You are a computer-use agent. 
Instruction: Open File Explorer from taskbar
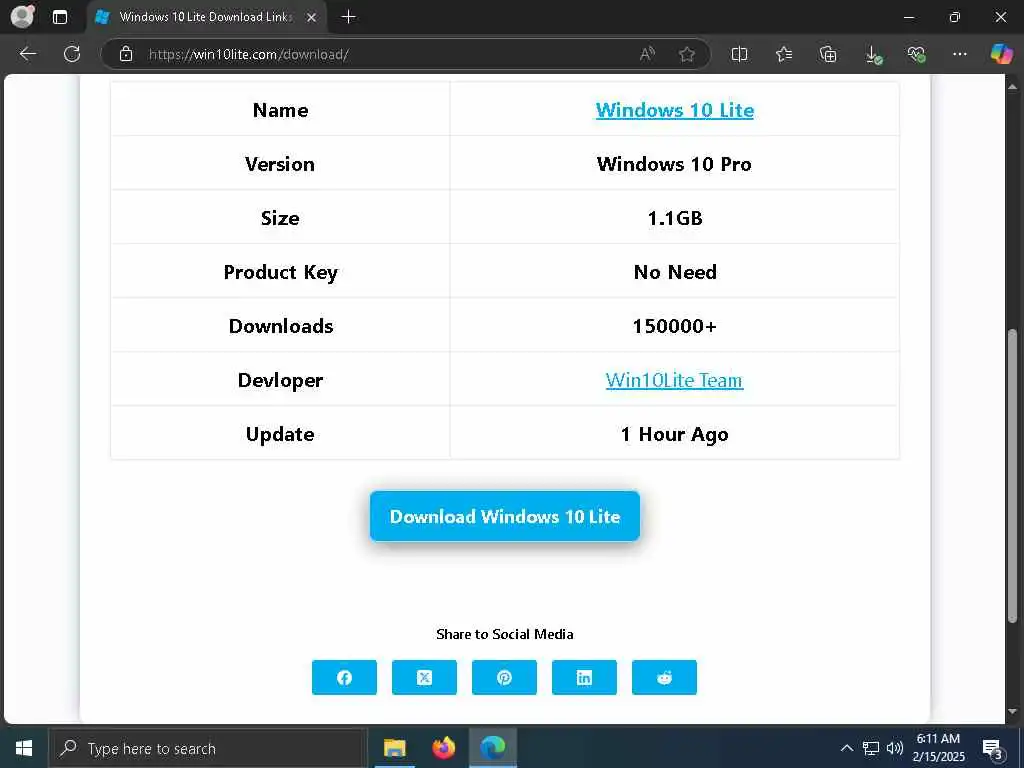click(394, 748)
